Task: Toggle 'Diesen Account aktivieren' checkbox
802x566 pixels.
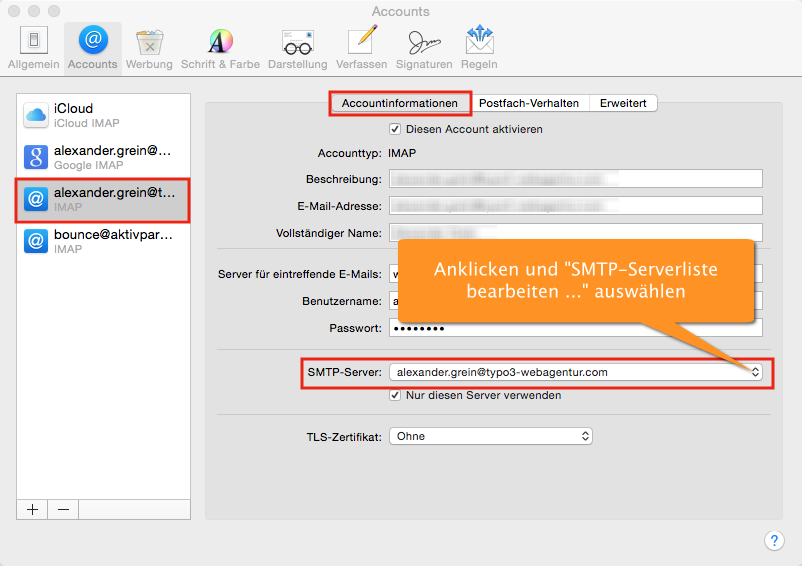Action: [x=395, y=129]
